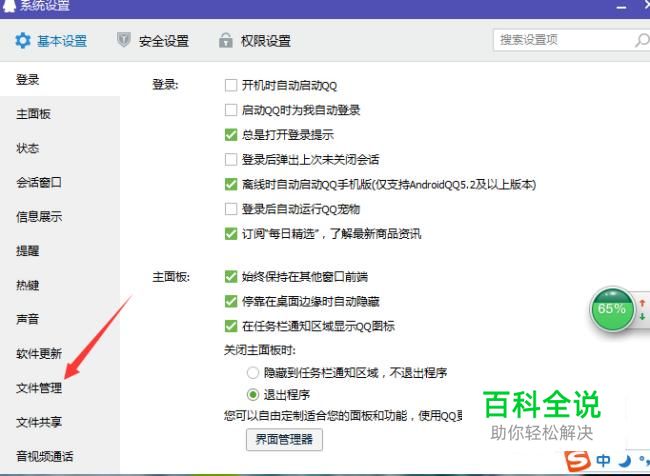Switch to the 安全设置 tab
650x476 pixels.
click(x=153, y=41)
